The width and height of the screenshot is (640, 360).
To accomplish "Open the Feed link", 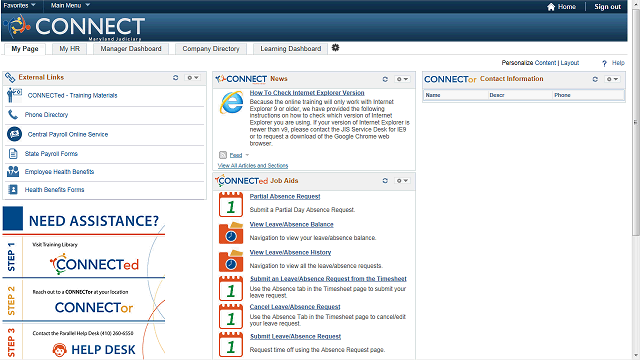I will tap(236, 155).
